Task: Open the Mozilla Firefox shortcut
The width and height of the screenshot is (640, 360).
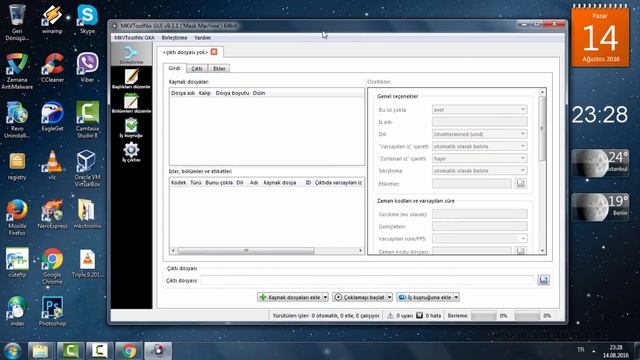Action: [17, 217]
